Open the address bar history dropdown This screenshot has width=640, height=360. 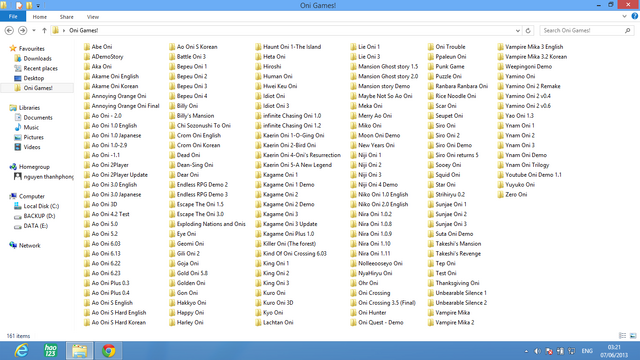(x=518, y=31)
